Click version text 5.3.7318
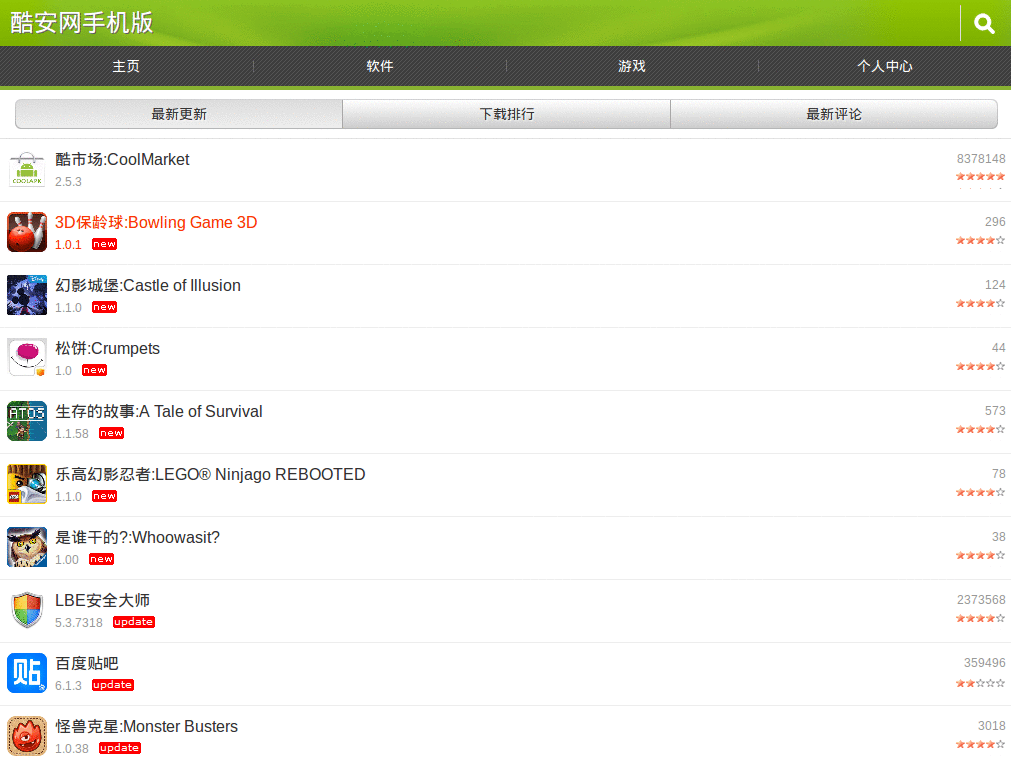 79,623
